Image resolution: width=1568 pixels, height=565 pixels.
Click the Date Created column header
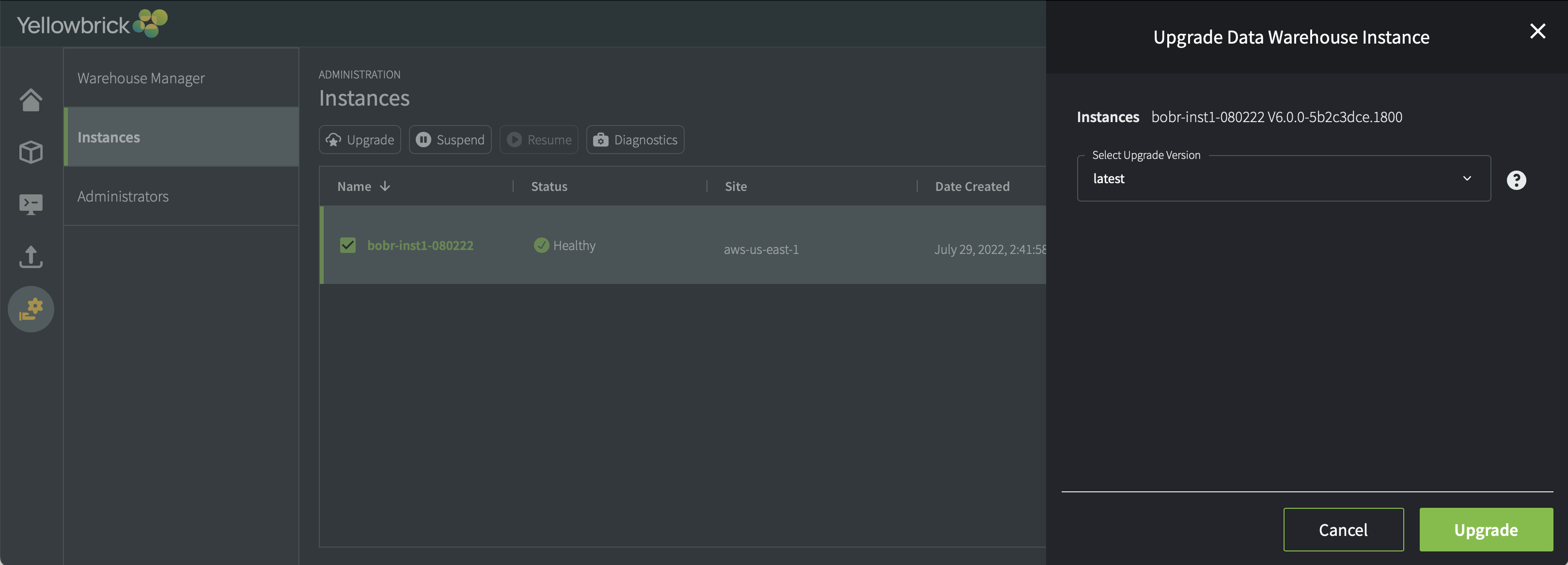pyautogui.click(x=972, y=186)
